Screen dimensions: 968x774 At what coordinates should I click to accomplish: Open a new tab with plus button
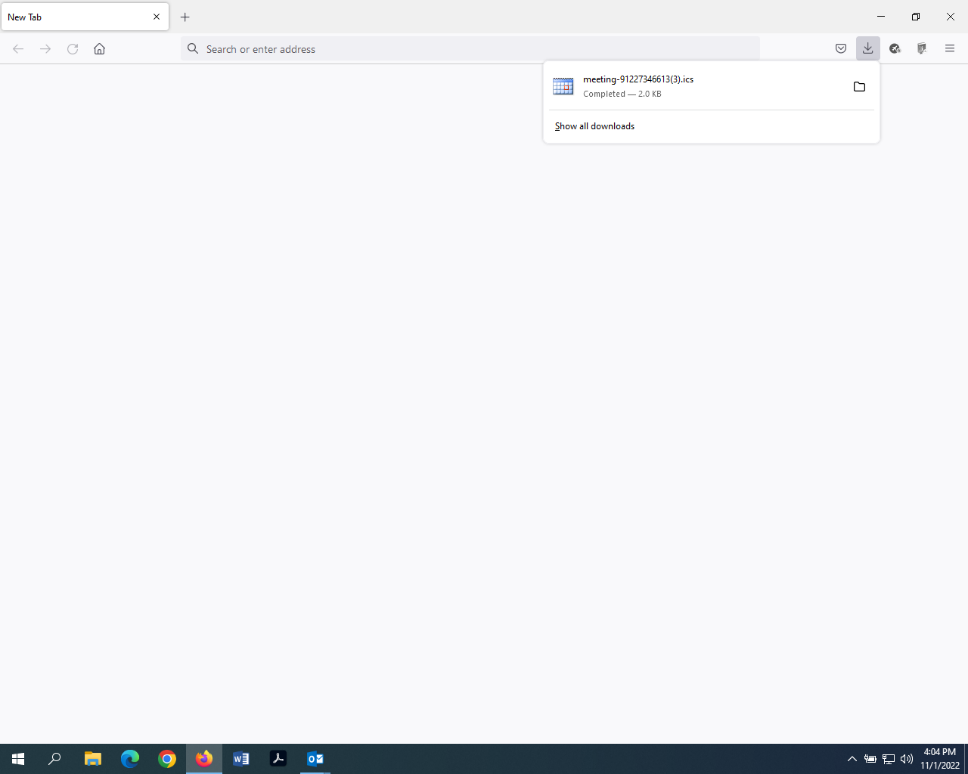pyautogui.click(x=185, y=17)
